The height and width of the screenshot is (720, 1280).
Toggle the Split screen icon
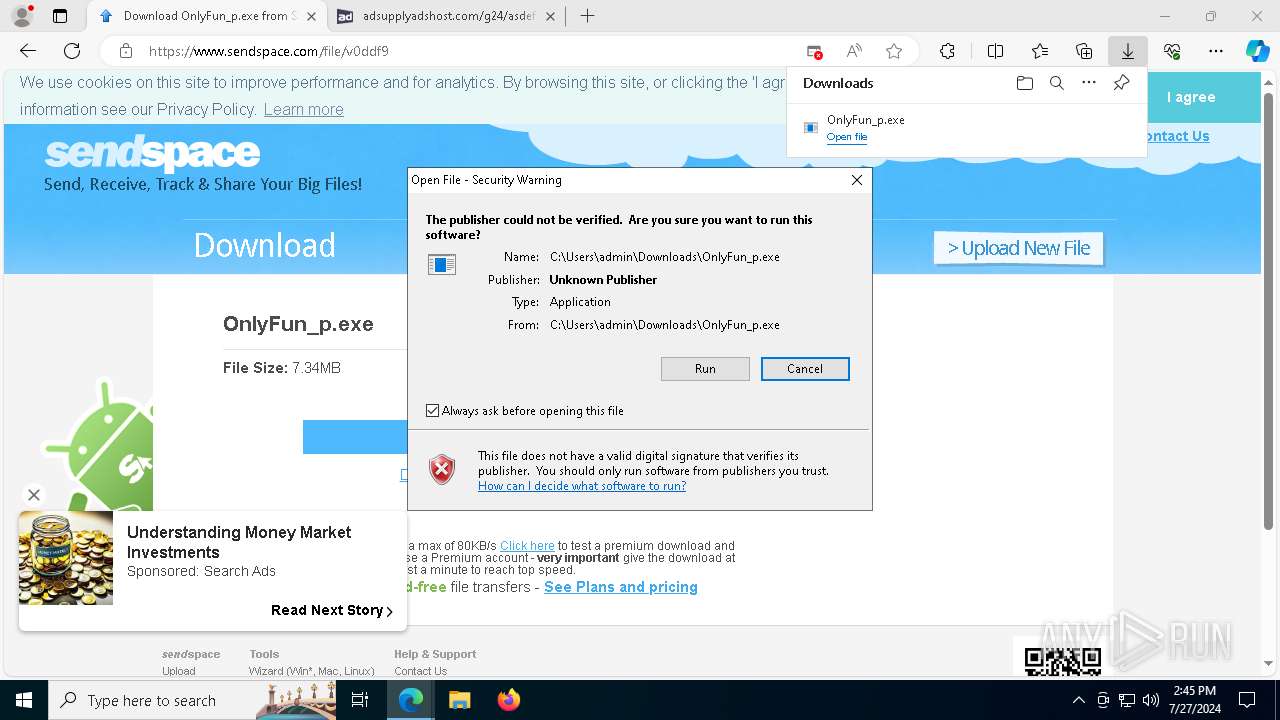(x=995, y=51)
